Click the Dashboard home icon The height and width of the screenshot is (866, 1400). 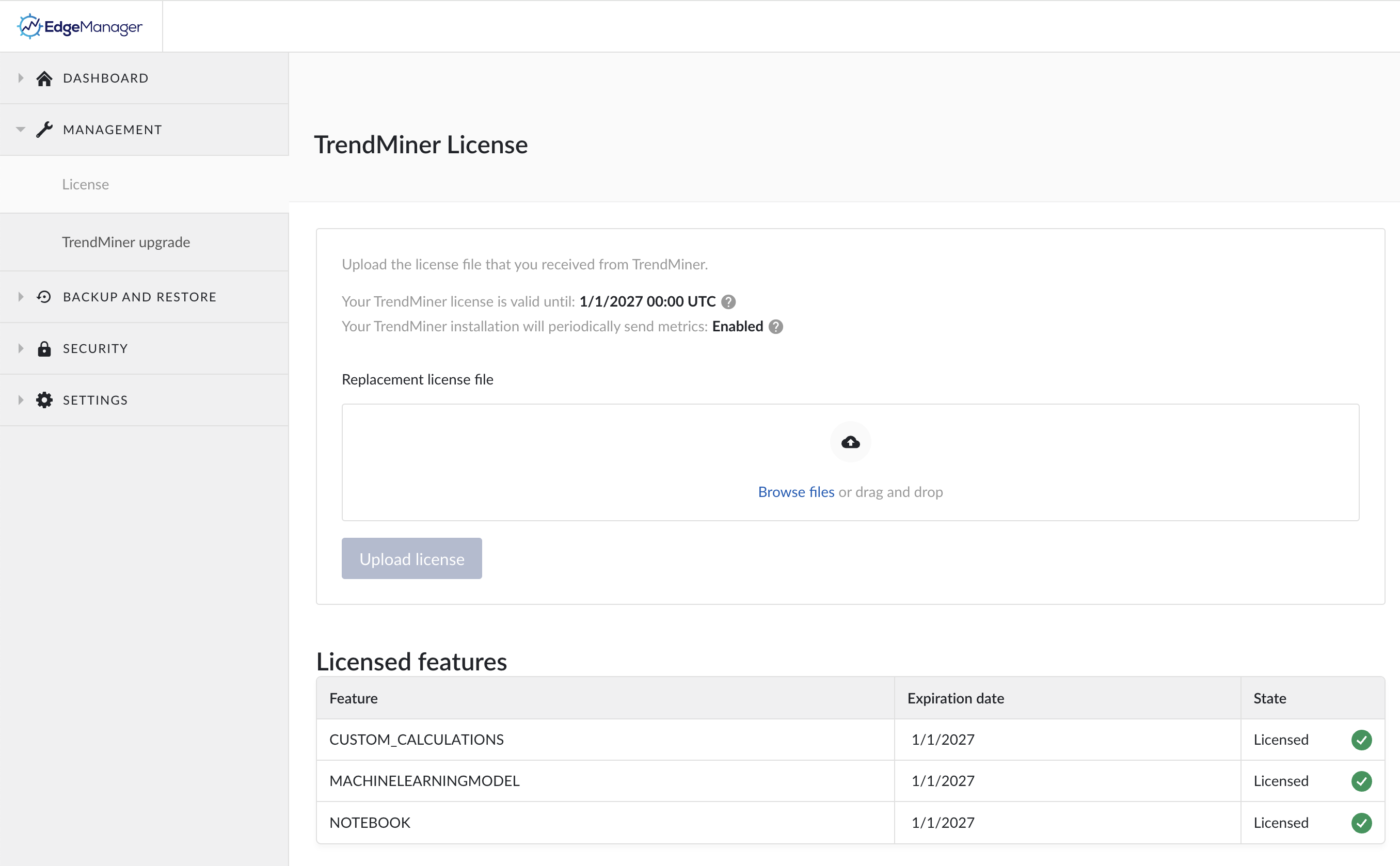44,78
